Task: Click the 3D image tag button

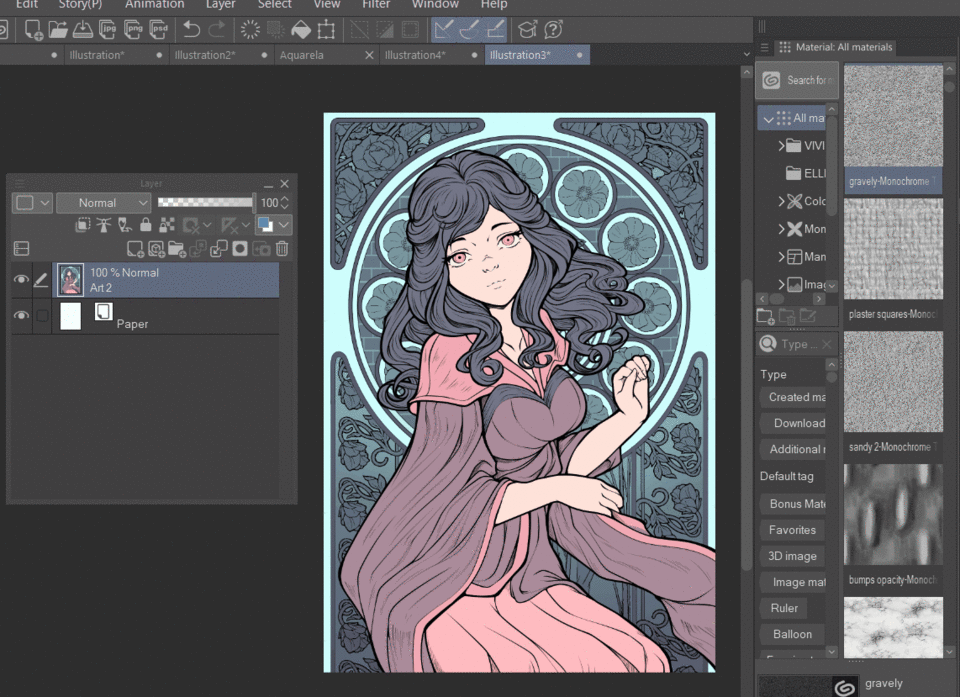Action: (x=792, y=556)
